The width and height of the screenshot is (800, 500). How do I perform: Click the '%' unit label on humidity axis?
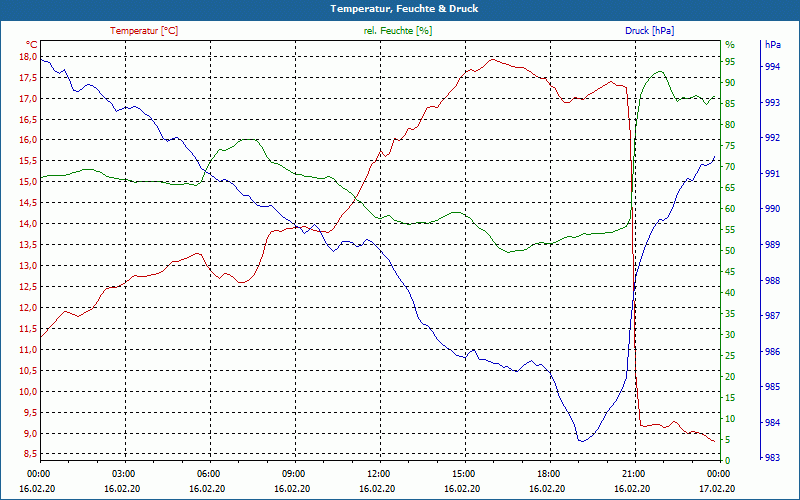click(x=730, y=45)
